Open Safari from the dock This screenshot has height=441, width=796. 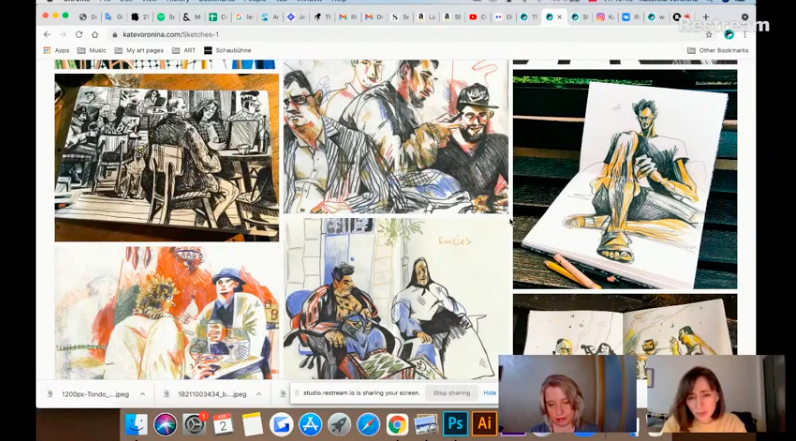coord(368,424)
